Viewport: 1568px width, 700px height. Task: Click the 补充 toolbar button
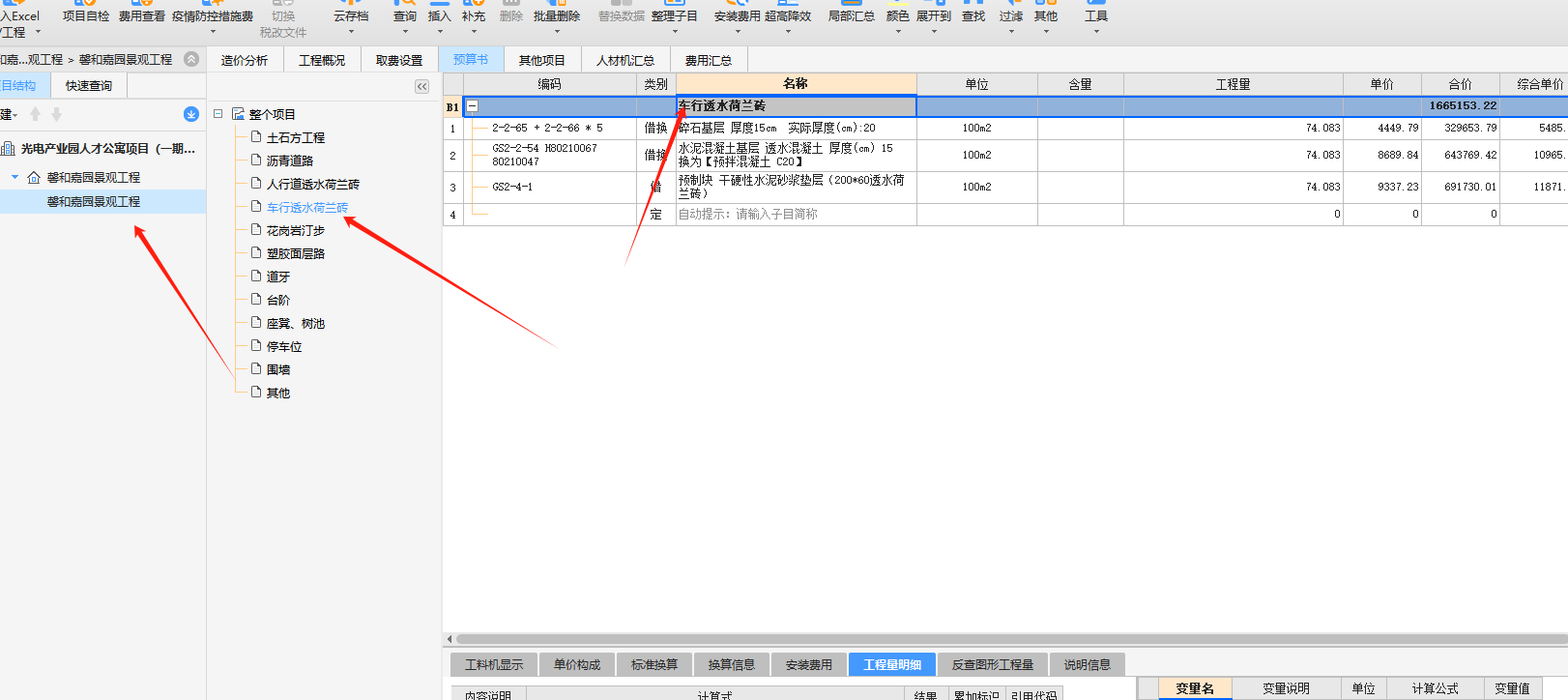pyautogui.click(x=474, y=15)
